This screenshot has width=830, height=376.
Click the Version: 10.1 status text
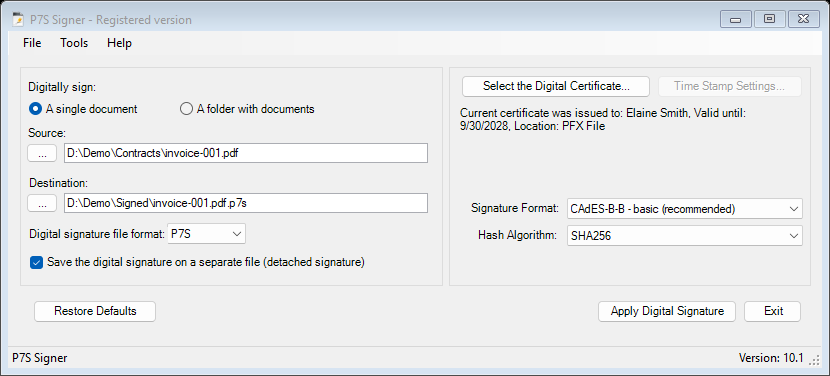pos(771,358)
